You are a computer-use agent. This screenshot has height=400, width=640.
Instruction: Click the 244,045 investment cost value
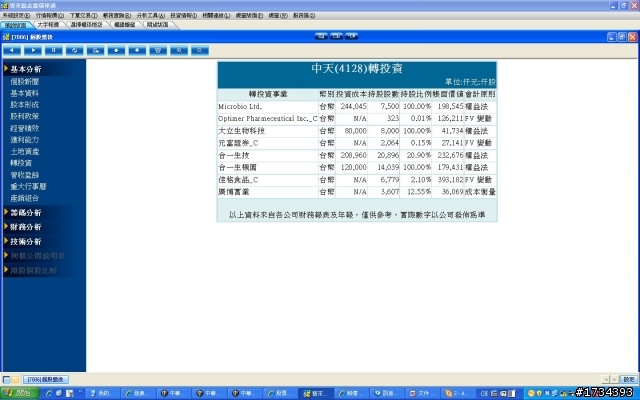[x=353, y=107]
